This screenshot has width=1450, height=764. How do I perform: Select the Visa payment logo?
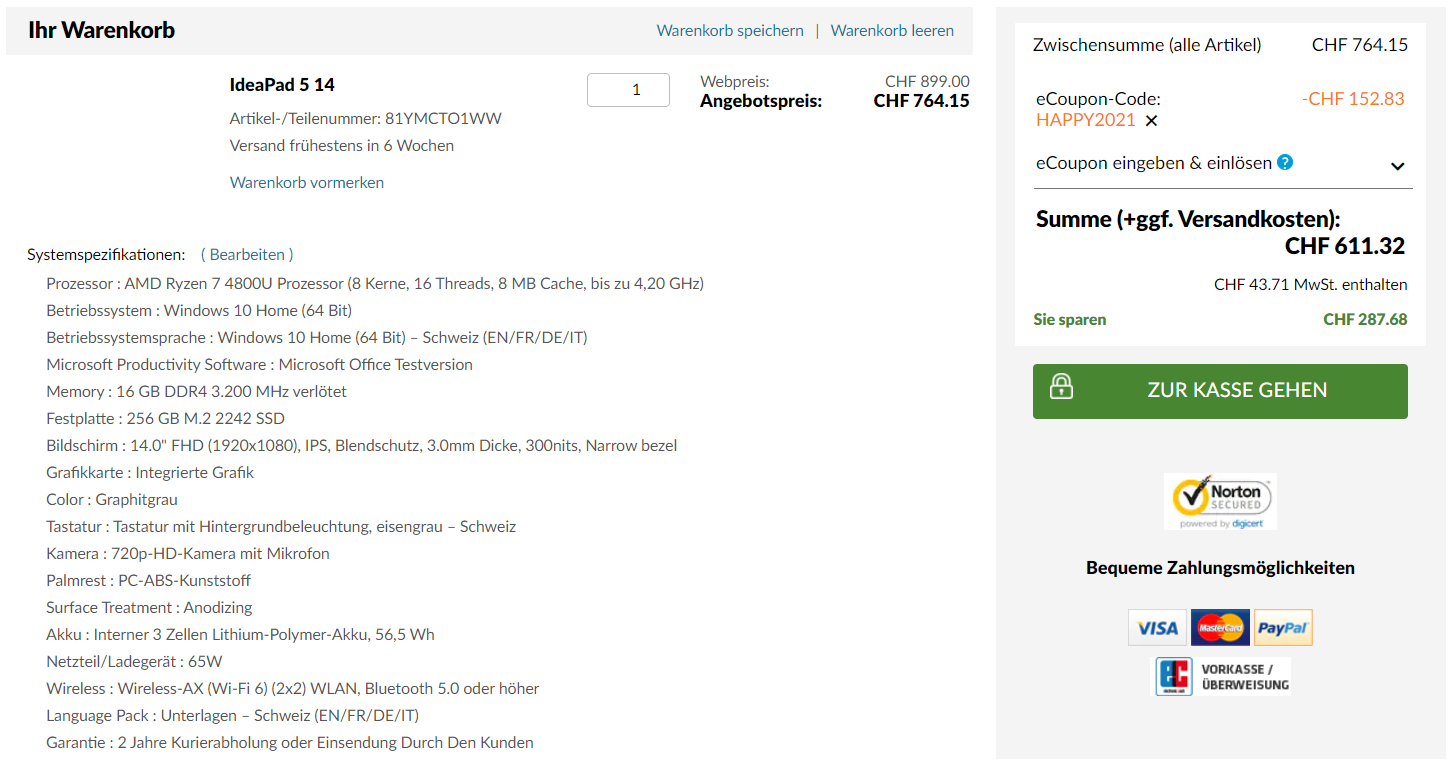1158,628
